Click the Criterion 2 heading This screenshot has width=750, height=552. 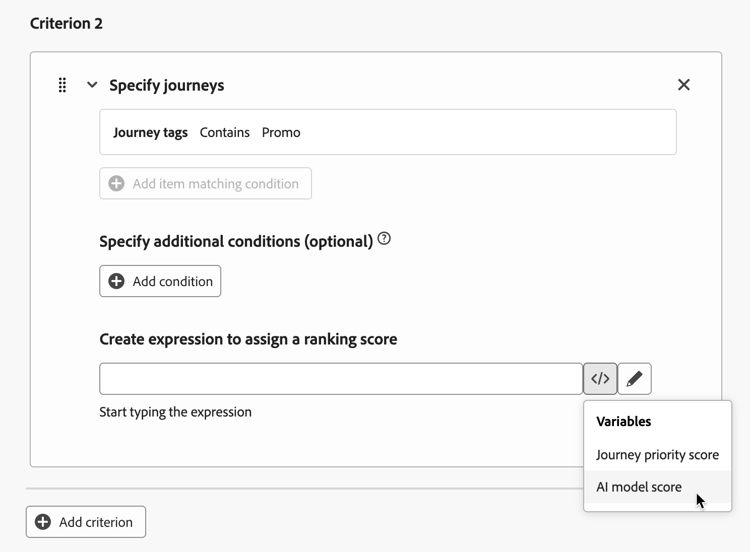click(66, 23)
